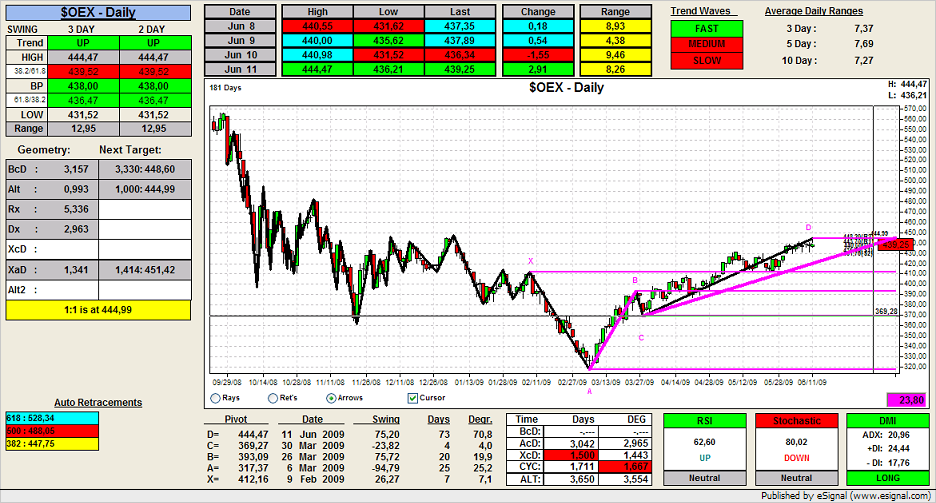Click the SLOW trend wave indicator
936x503 pixels.
(x=705, y=61)
